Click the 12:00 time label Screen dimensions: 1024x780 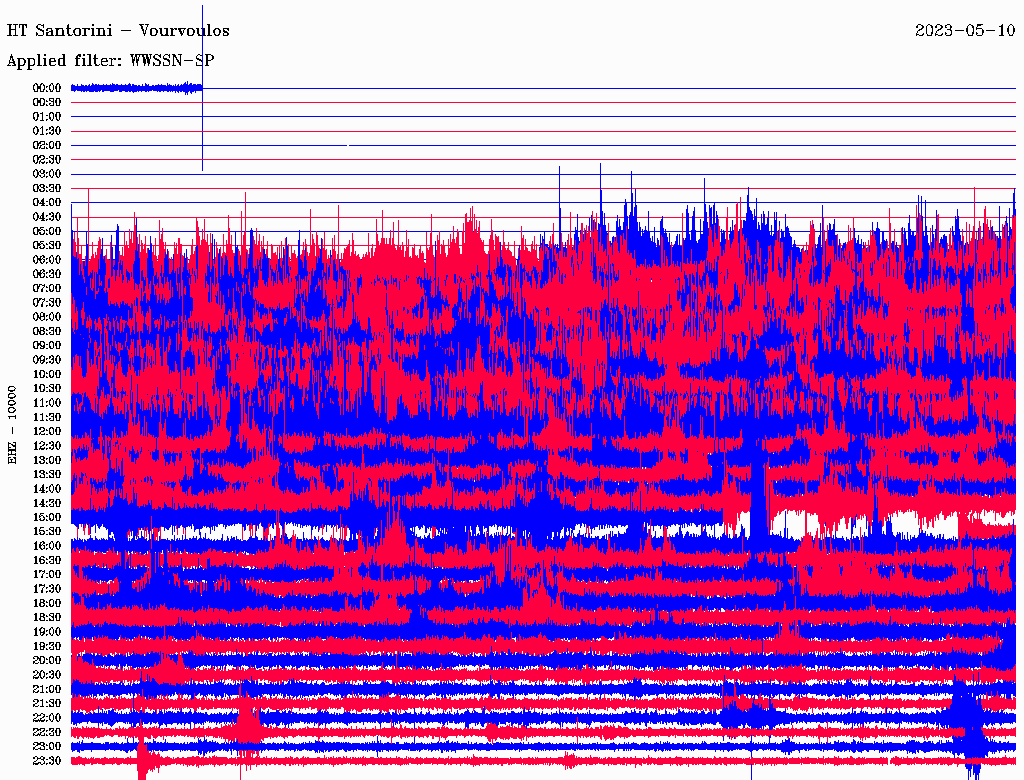pos(47,432)
